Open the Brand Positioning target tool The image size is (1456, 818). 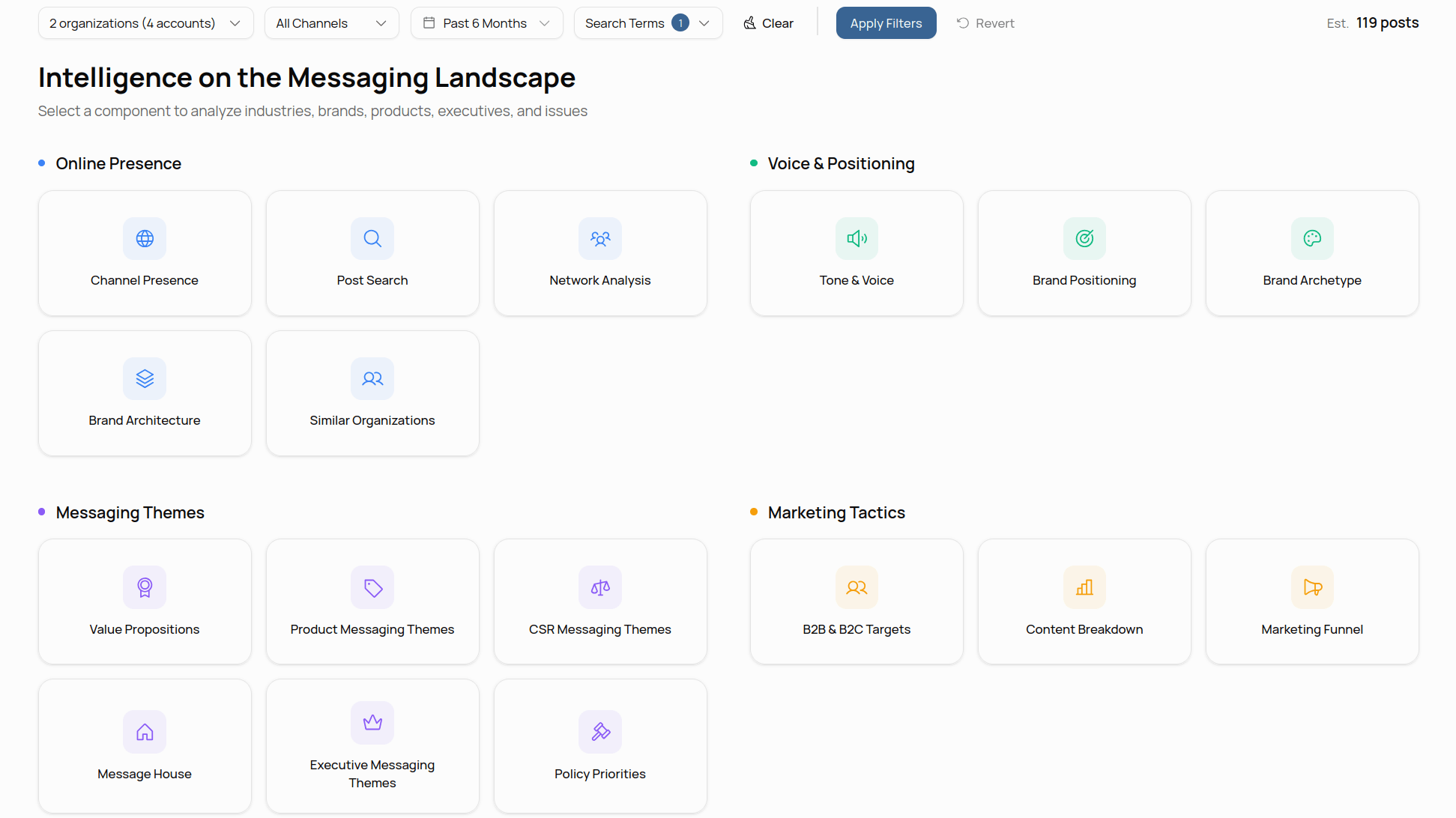coord(1084,253)
